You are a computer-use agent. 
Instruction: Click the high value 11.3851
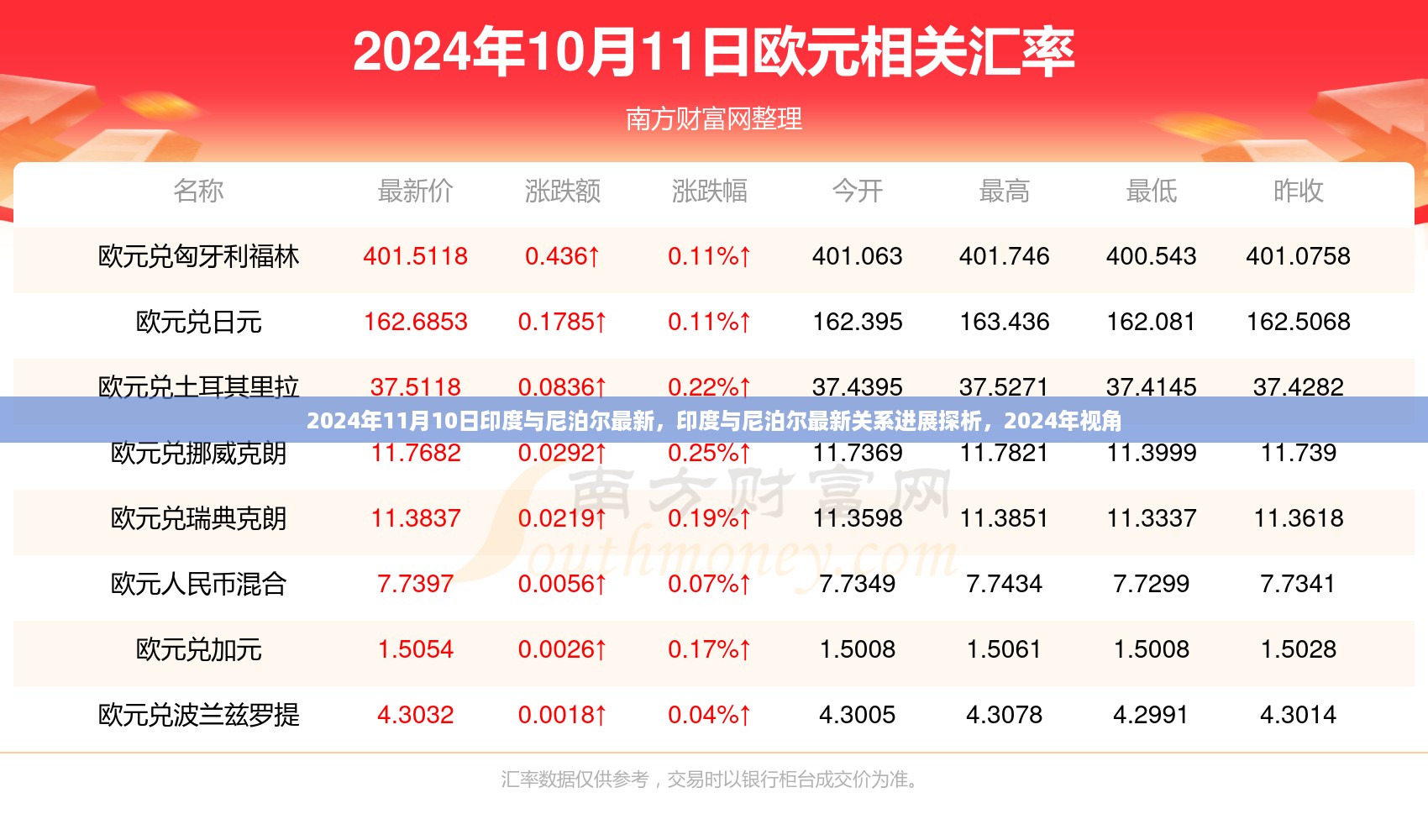coord(1004,518)
